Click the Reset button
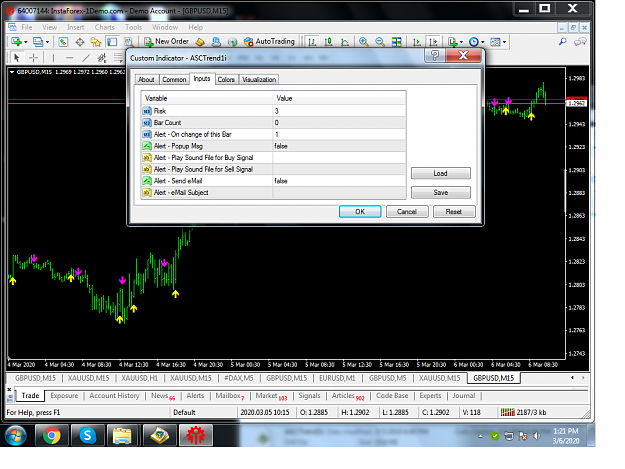Screen dimensions: 625x469 [454, 212]
